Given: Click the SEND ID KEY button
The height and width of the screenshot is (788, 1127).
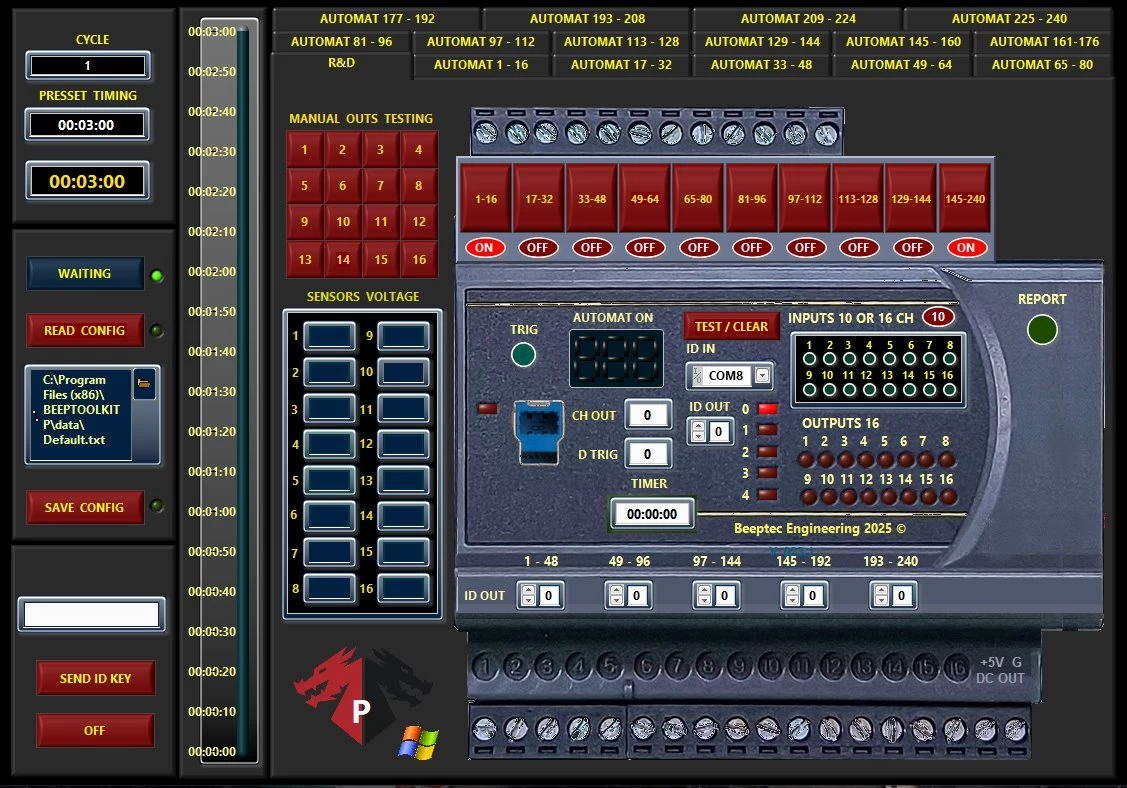Looking at the screenshot, I should click(x=96, y=678).
